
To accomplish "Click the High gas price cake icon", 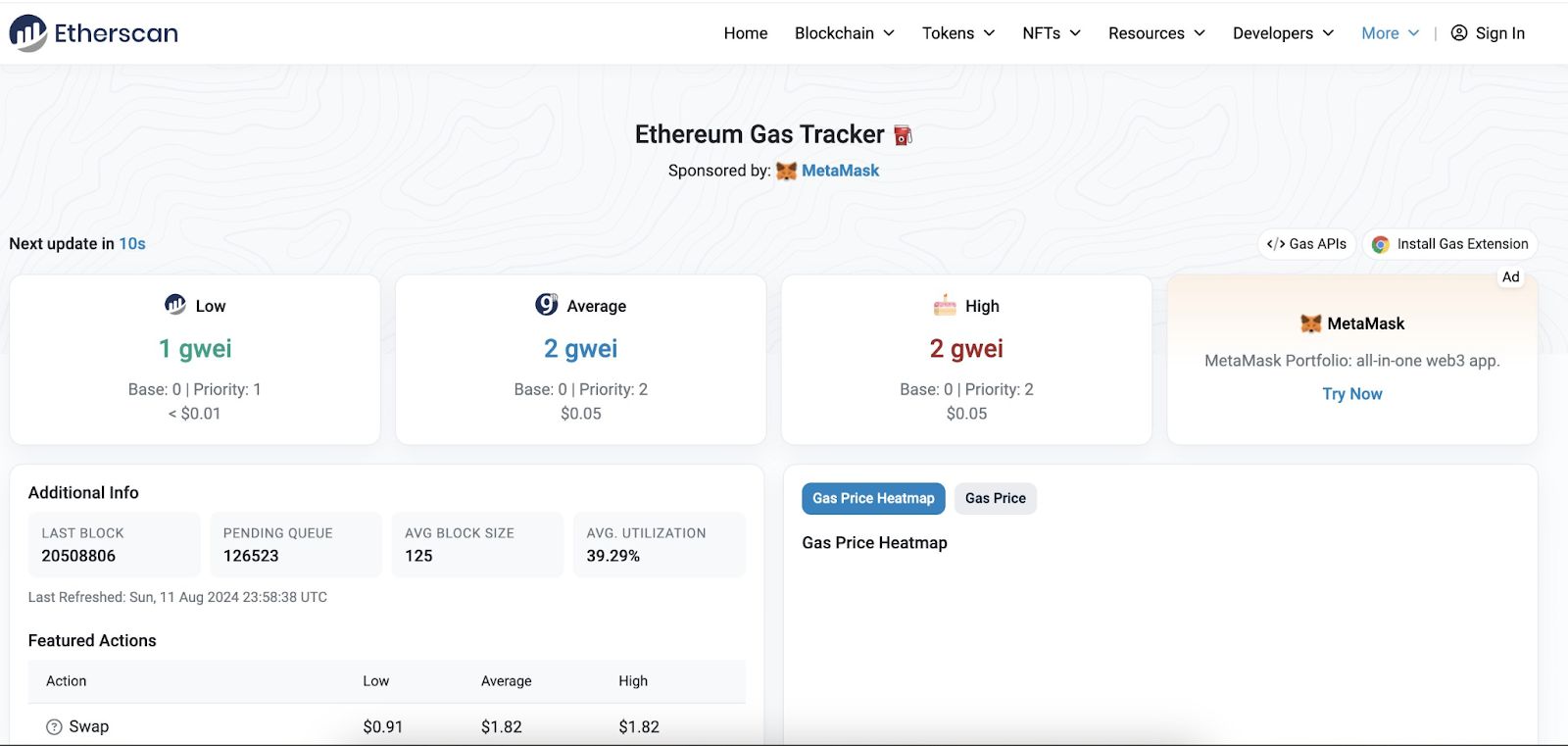I will click(x=945, y=305).
